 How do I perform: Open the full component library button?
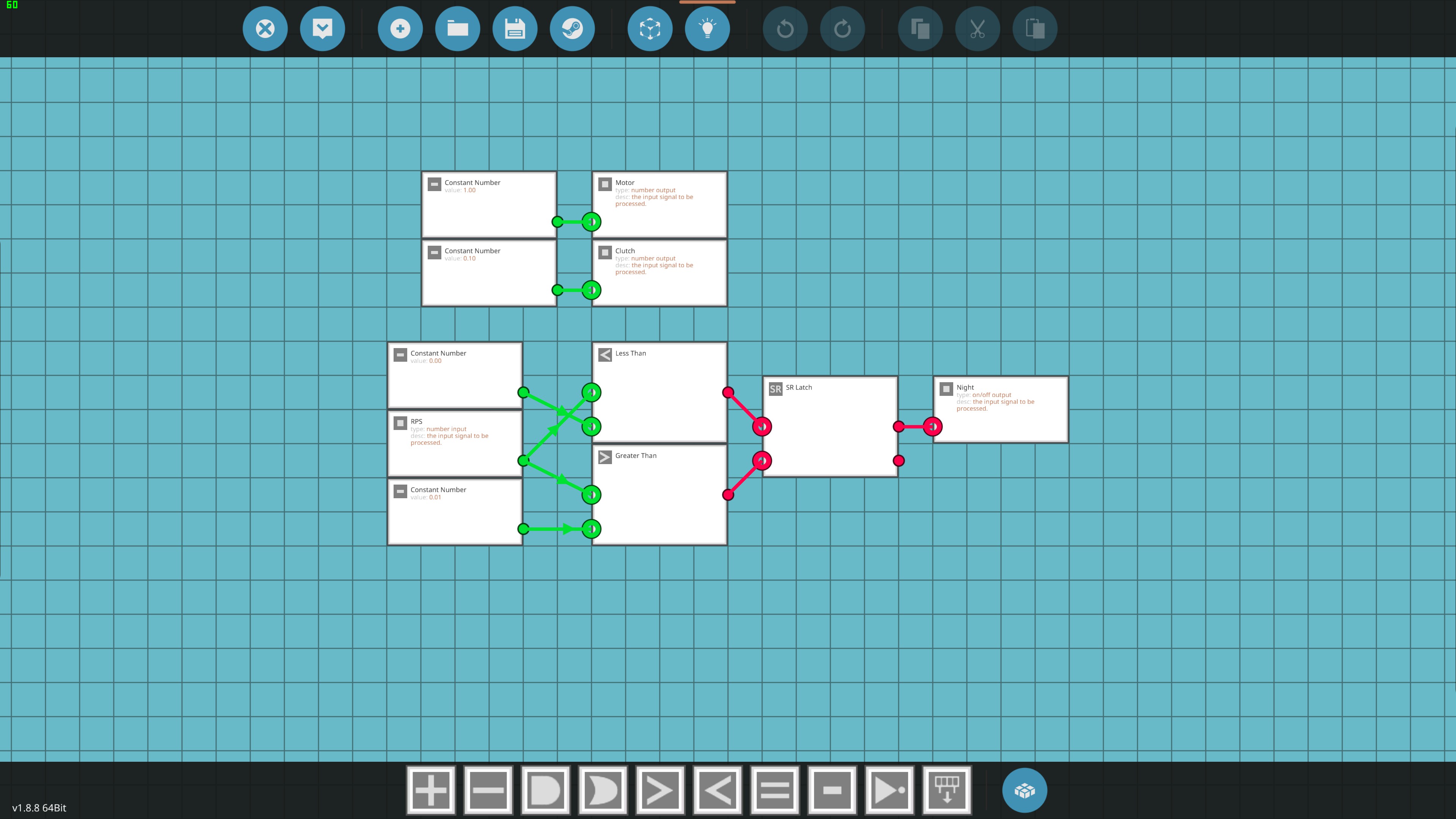click(x=1024, y=790)
